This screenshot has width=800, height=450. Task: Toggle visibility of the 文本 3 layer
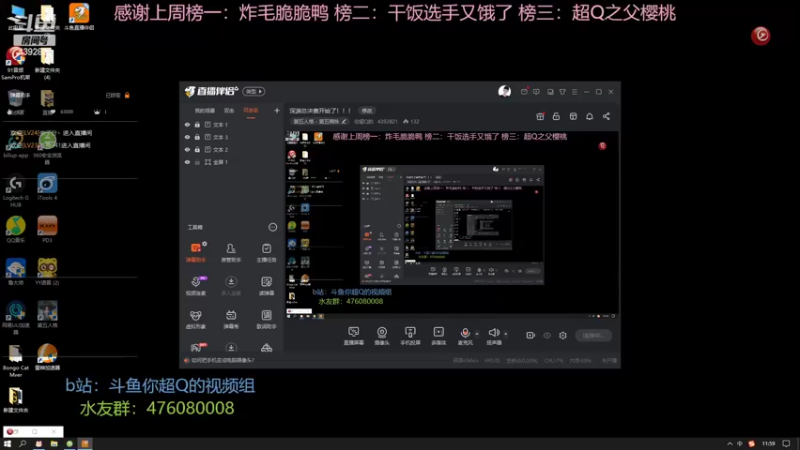tap(187, 137)
